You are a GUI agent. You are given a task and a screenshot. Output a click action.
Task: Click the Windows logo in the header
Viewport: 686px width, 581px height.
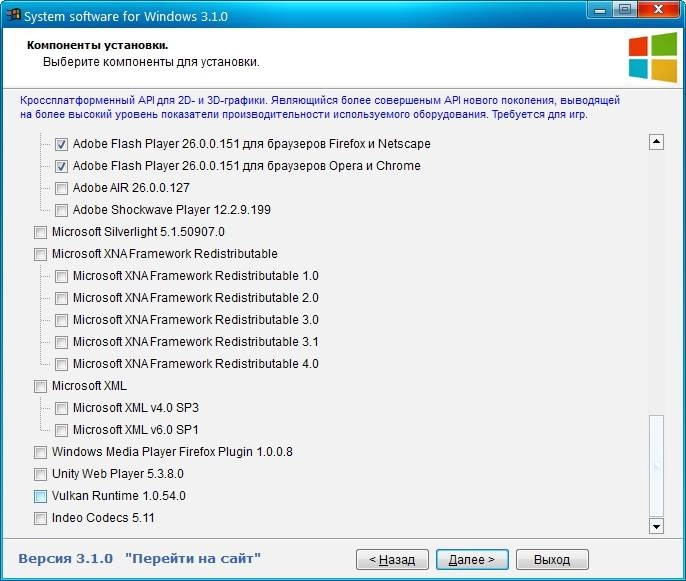(653, 57)
